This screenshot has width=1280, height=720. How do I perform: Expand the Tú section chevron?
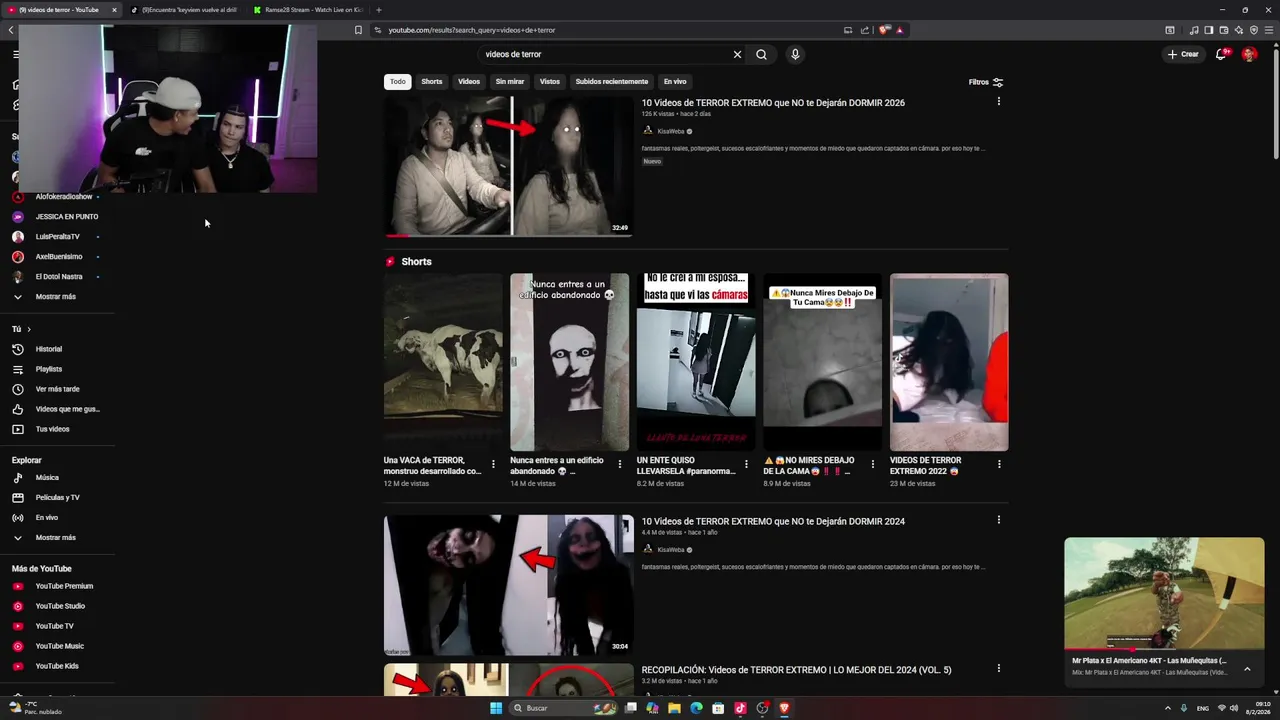click(x=29, y=329)
